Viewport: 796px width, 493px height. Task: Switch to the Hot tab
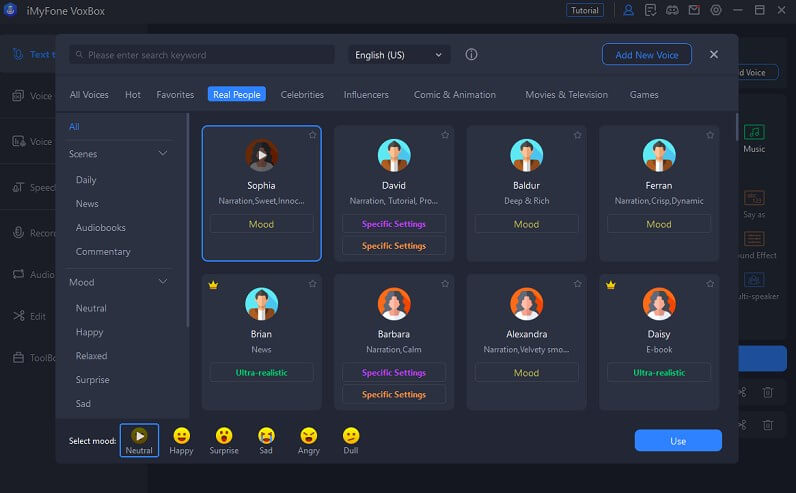pyautogui.click(x=133, y=94)
